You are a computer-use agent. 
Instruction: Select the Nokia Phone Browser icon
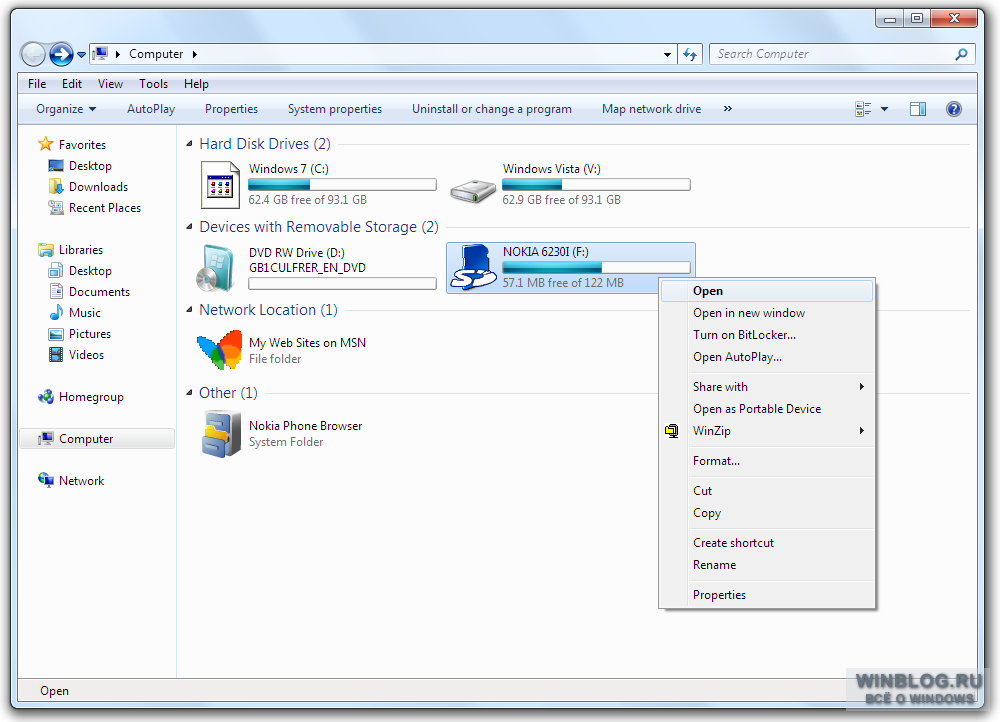click(221, 434)
